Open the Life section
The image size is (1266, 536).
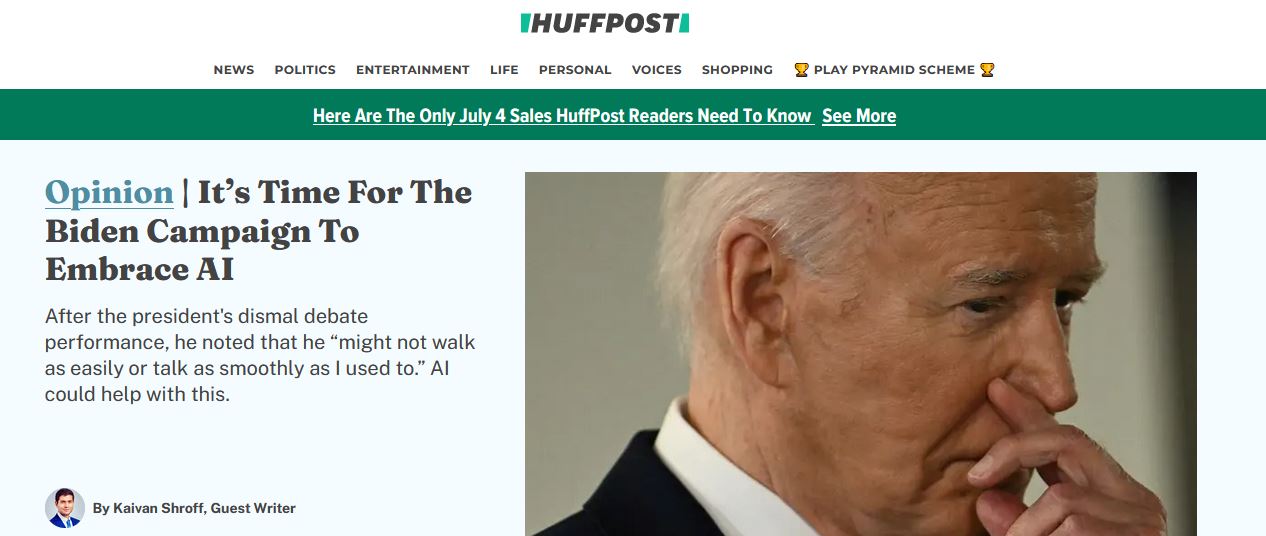504,70
